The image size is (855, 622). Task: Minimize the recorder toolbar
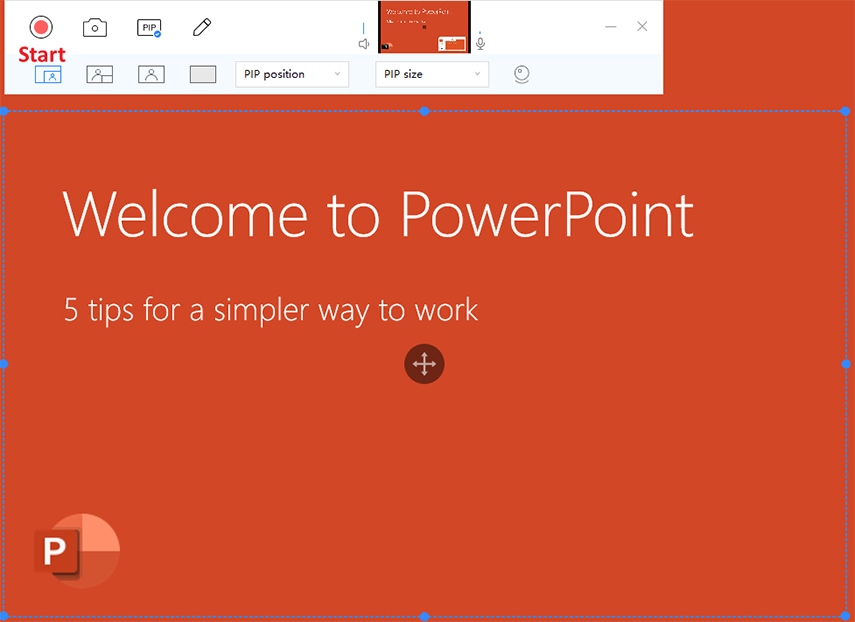tap(611, 26)
